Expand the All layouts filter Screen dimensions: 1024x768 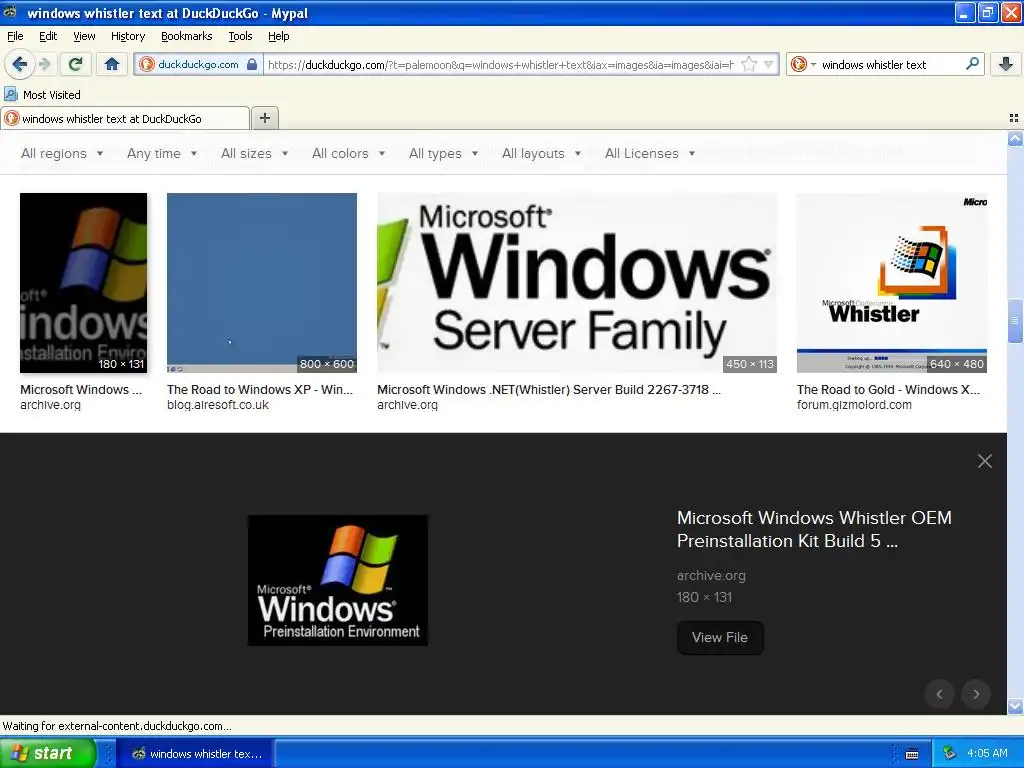541,153
